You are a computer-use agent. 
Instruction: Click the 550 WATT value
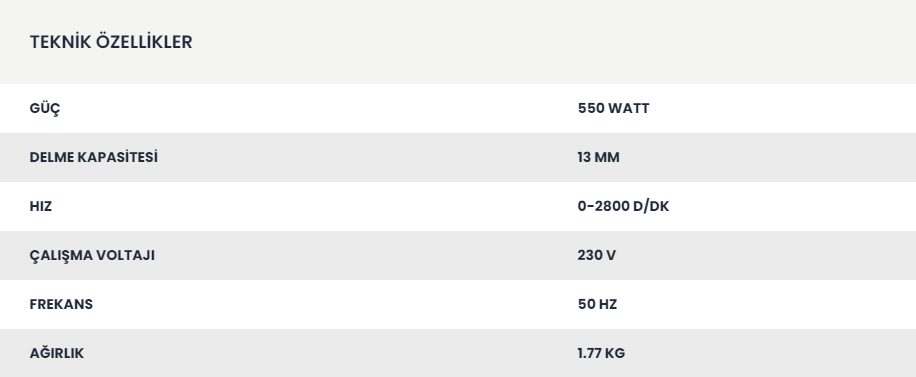613,108
